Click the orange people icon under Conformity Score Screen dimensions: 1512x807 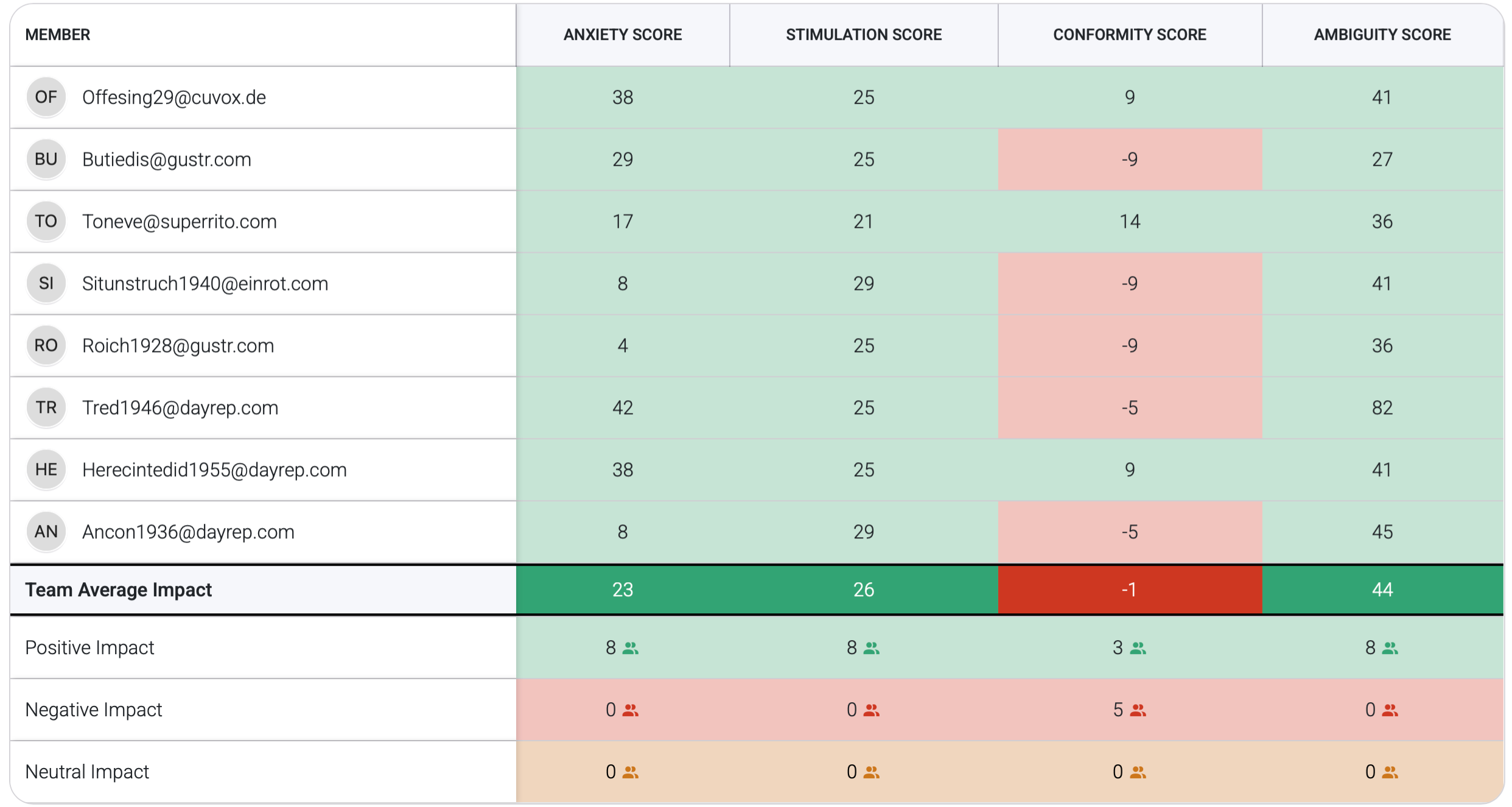1138,771
